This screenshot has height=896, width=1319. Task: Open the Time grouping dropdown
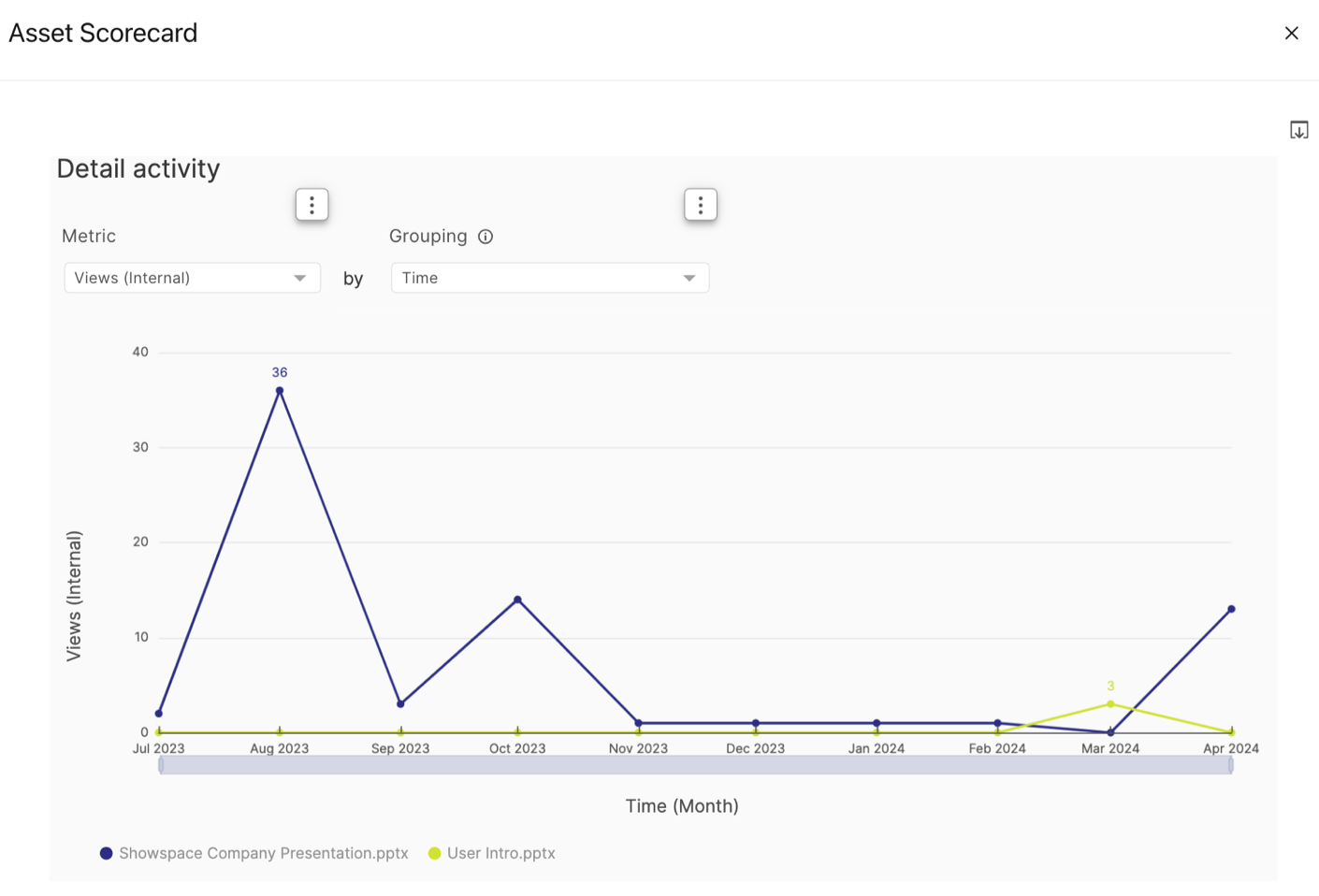pos(549,278)
